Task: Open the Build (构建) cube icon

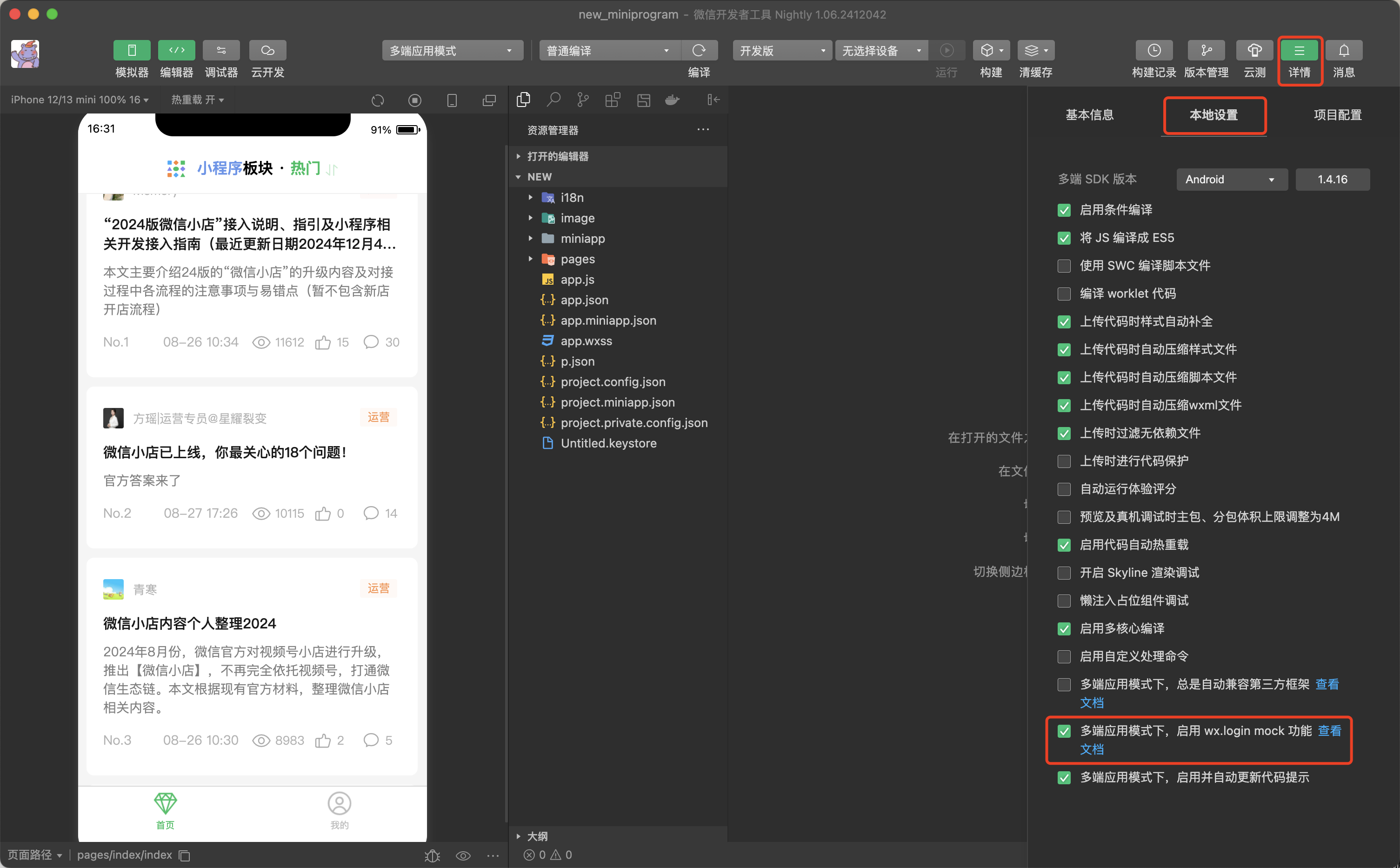Action: [991, 51]
